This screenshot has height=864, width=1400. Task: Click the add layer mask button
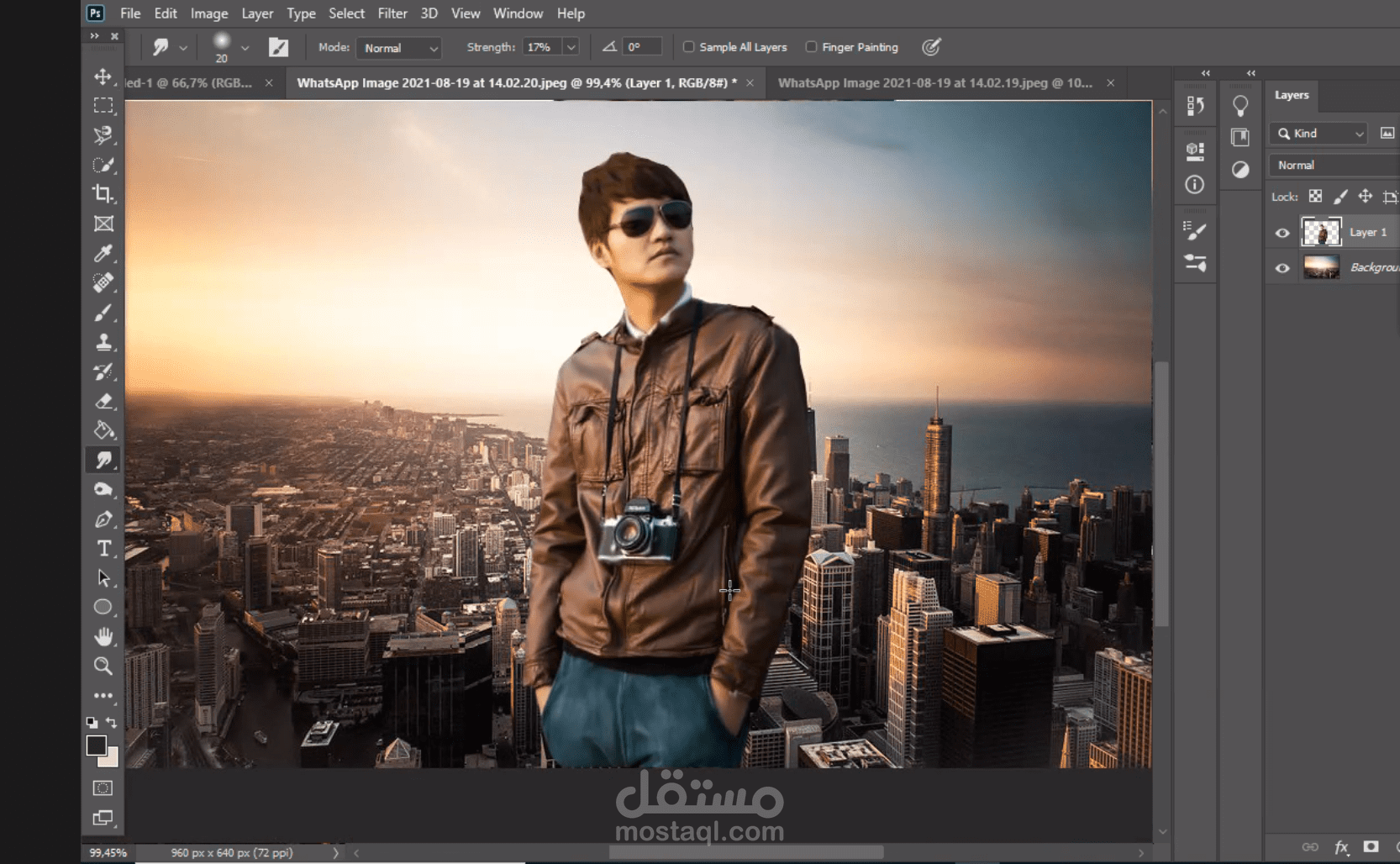pyautogui.click(x=1371, y=847)
